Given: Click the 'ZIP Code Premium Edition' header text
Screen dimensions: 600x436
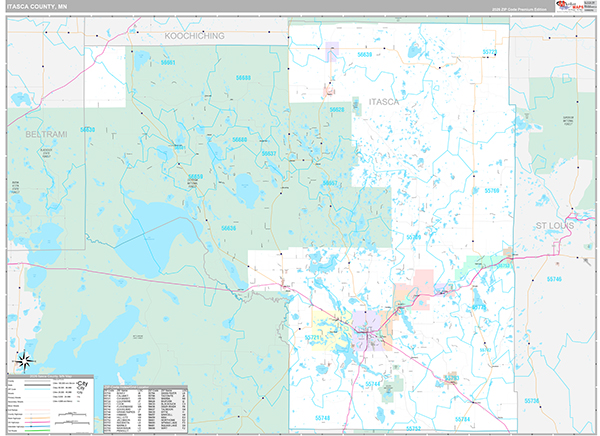Looking at the screenshot, I should [x=519, y=9].
